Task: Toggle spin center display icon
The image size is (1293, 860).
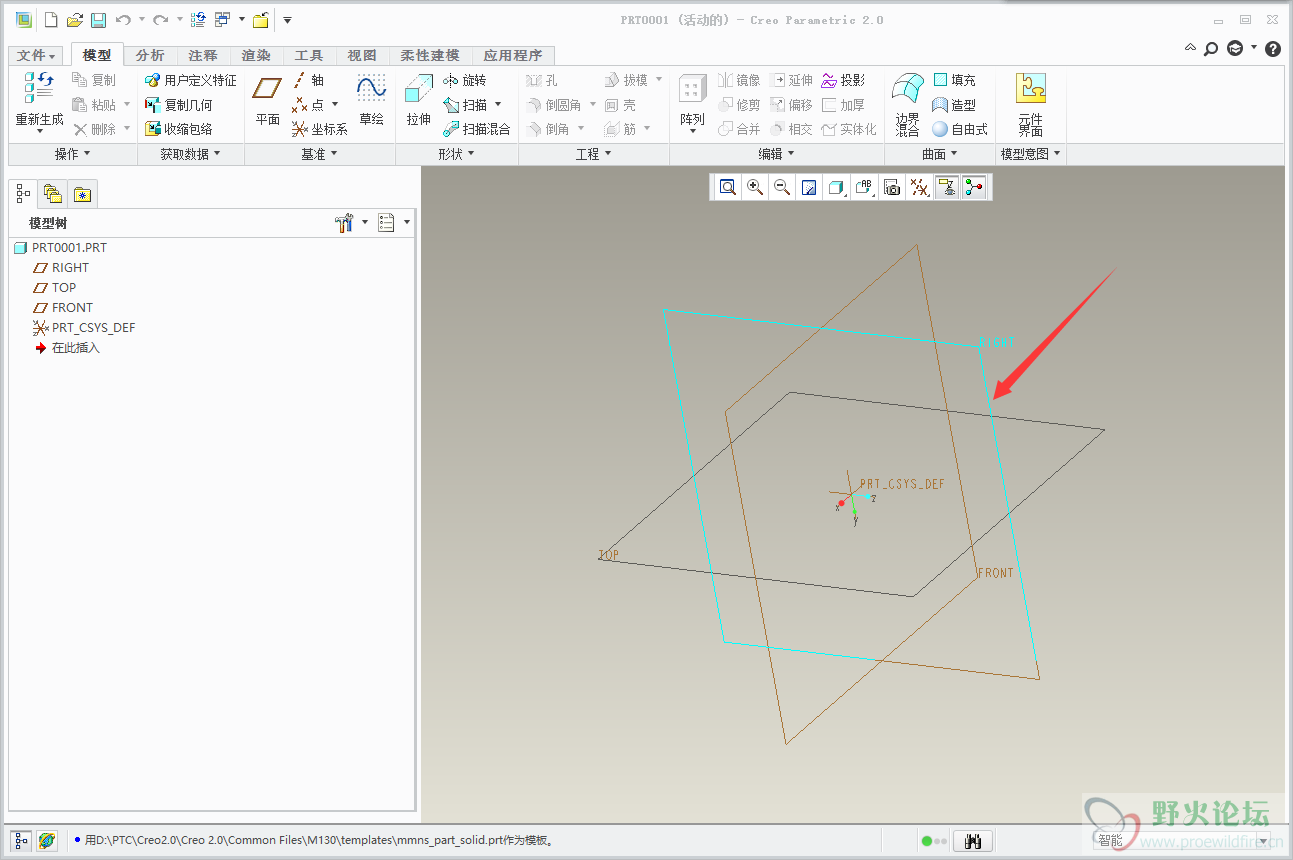Action: pyautogui.click(x=974, y=187)
